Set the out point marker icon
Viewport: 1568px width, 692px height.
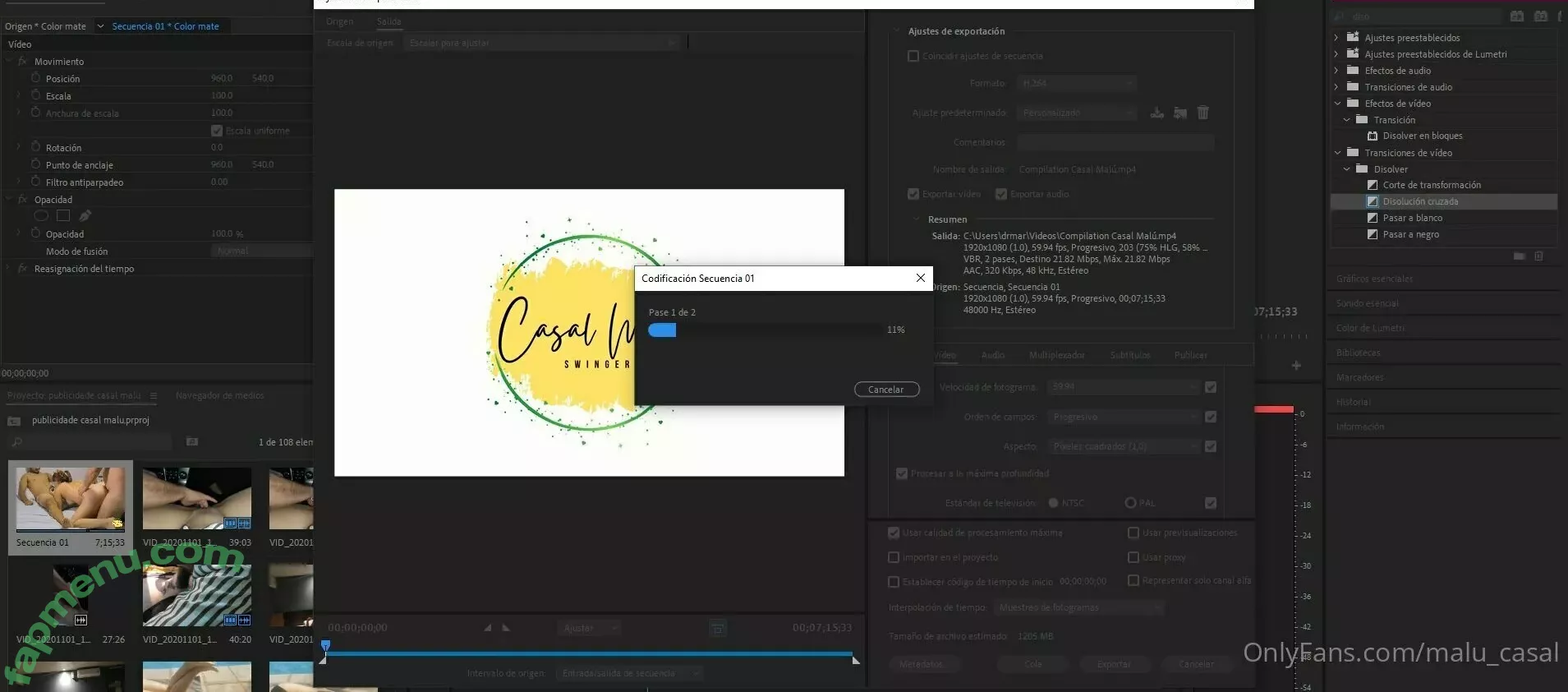[x=506, y=628]
